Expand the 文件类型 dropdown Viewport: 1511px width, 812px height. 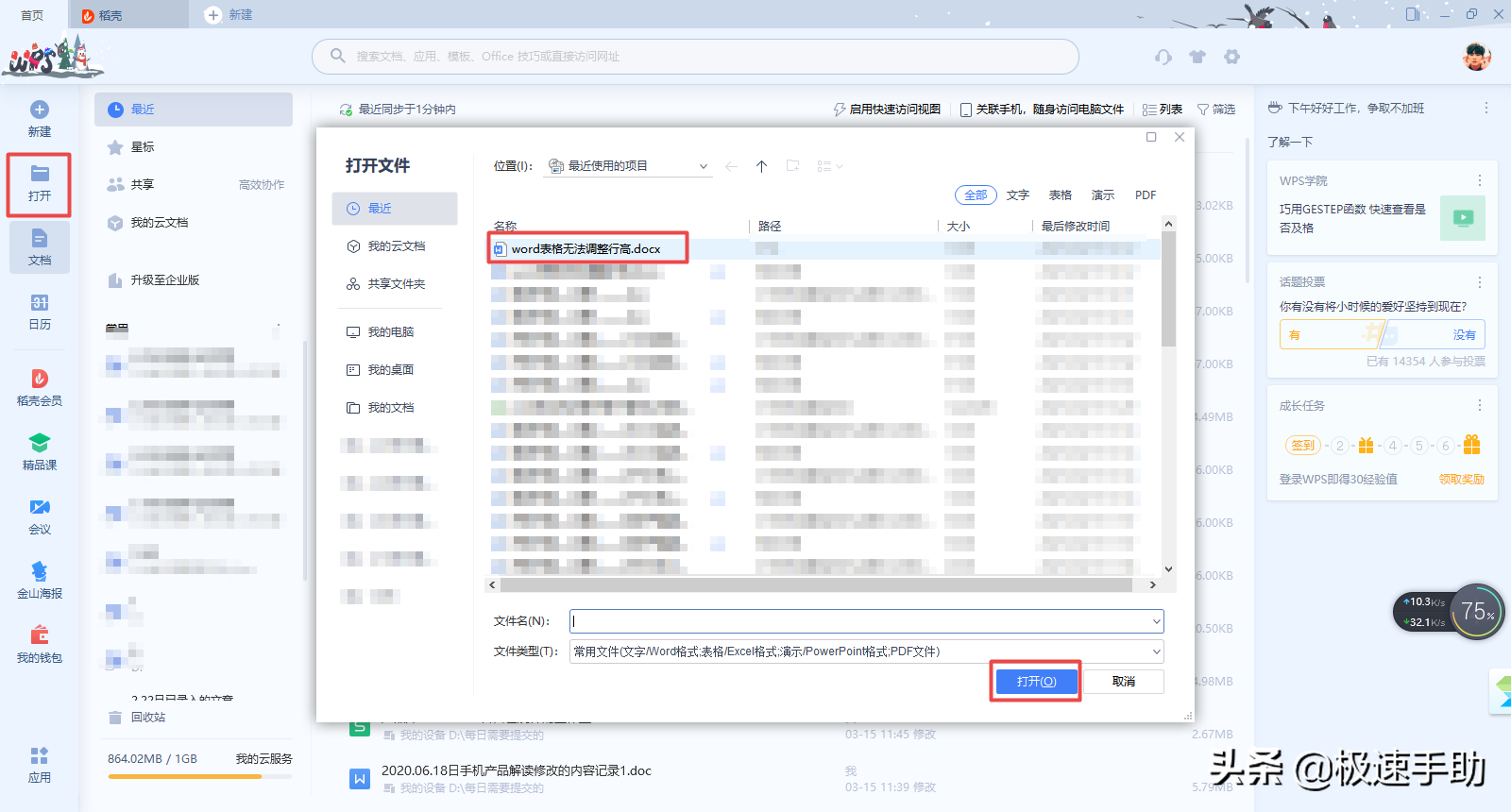(x=1156, y=651)
